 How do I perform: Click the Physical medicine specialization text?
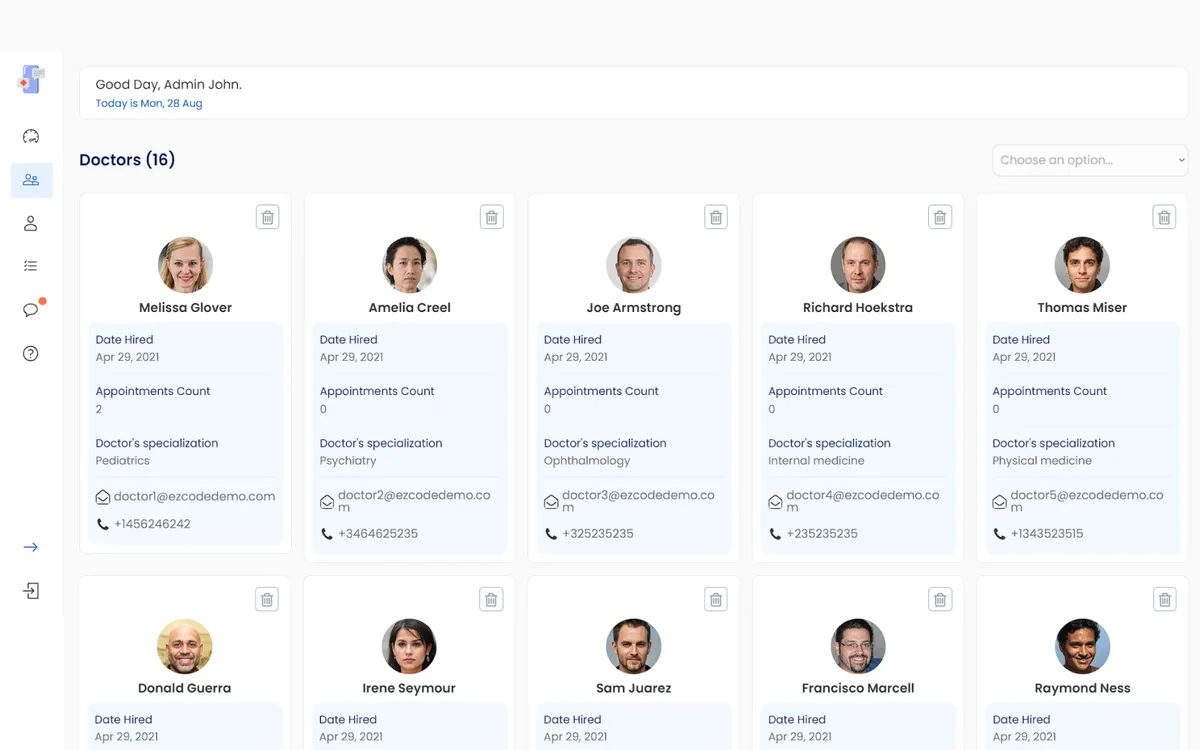coord(1042,461)
